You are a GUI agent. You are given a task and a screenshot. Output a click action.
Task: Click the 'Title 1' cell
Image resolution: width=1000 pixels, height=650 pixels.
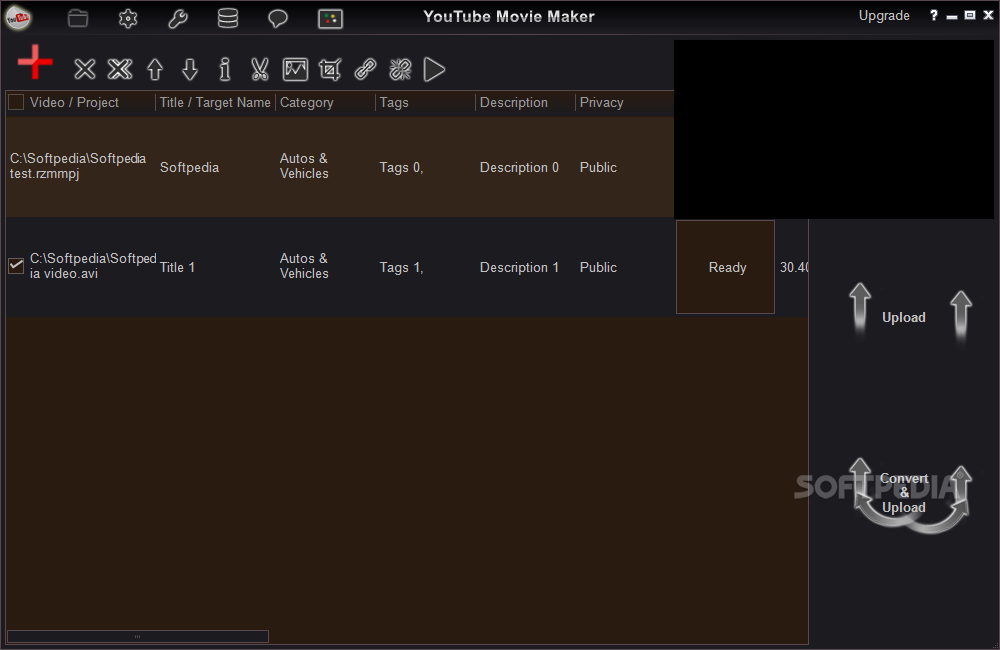177,267
